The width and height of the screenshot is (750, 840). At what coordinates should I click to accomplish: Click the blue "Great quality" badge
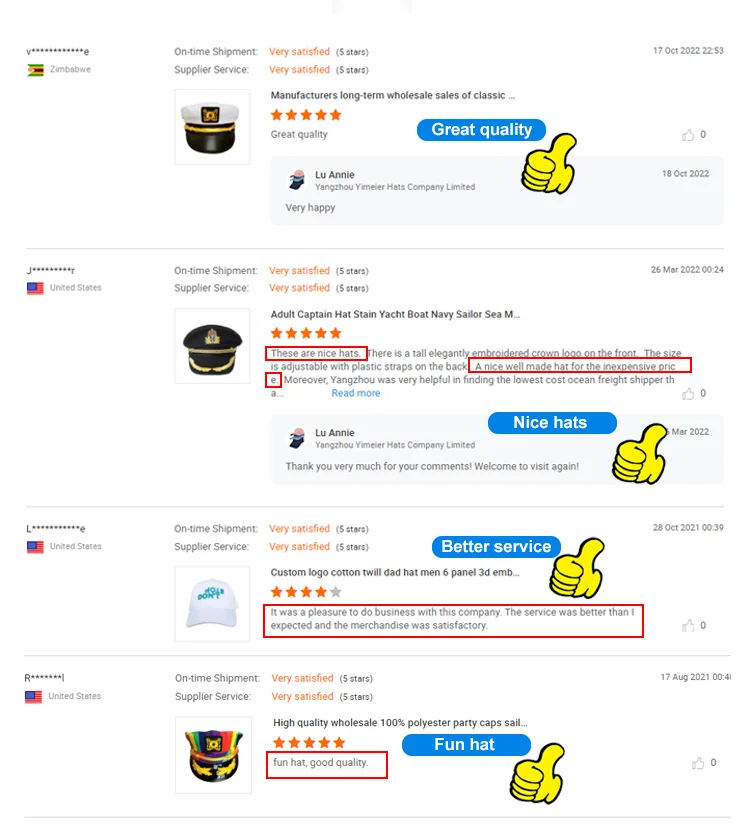[x=481, y=130]
